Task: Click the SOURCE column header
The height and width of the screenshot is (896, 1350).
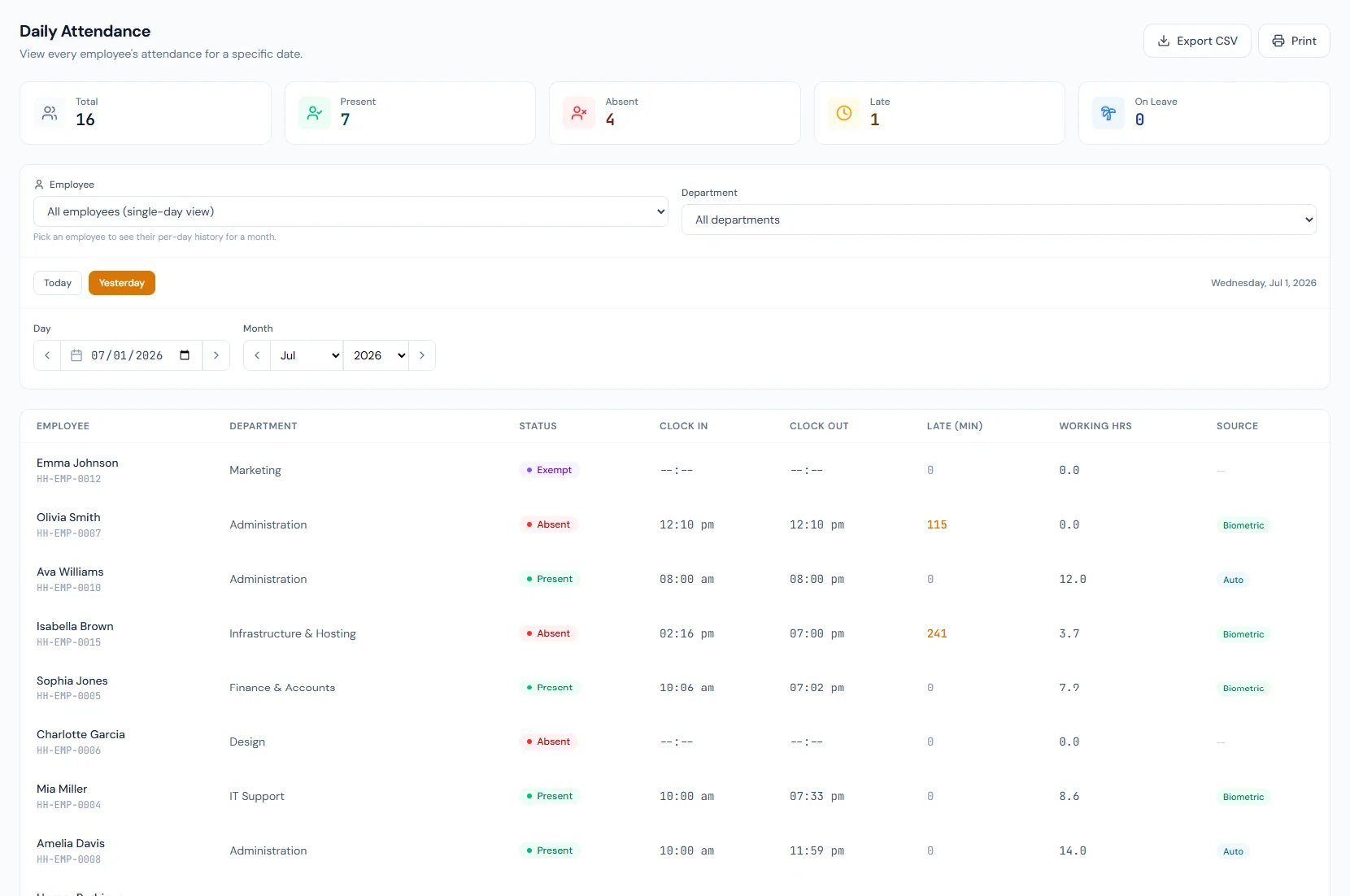Action: pos(1238,426)
